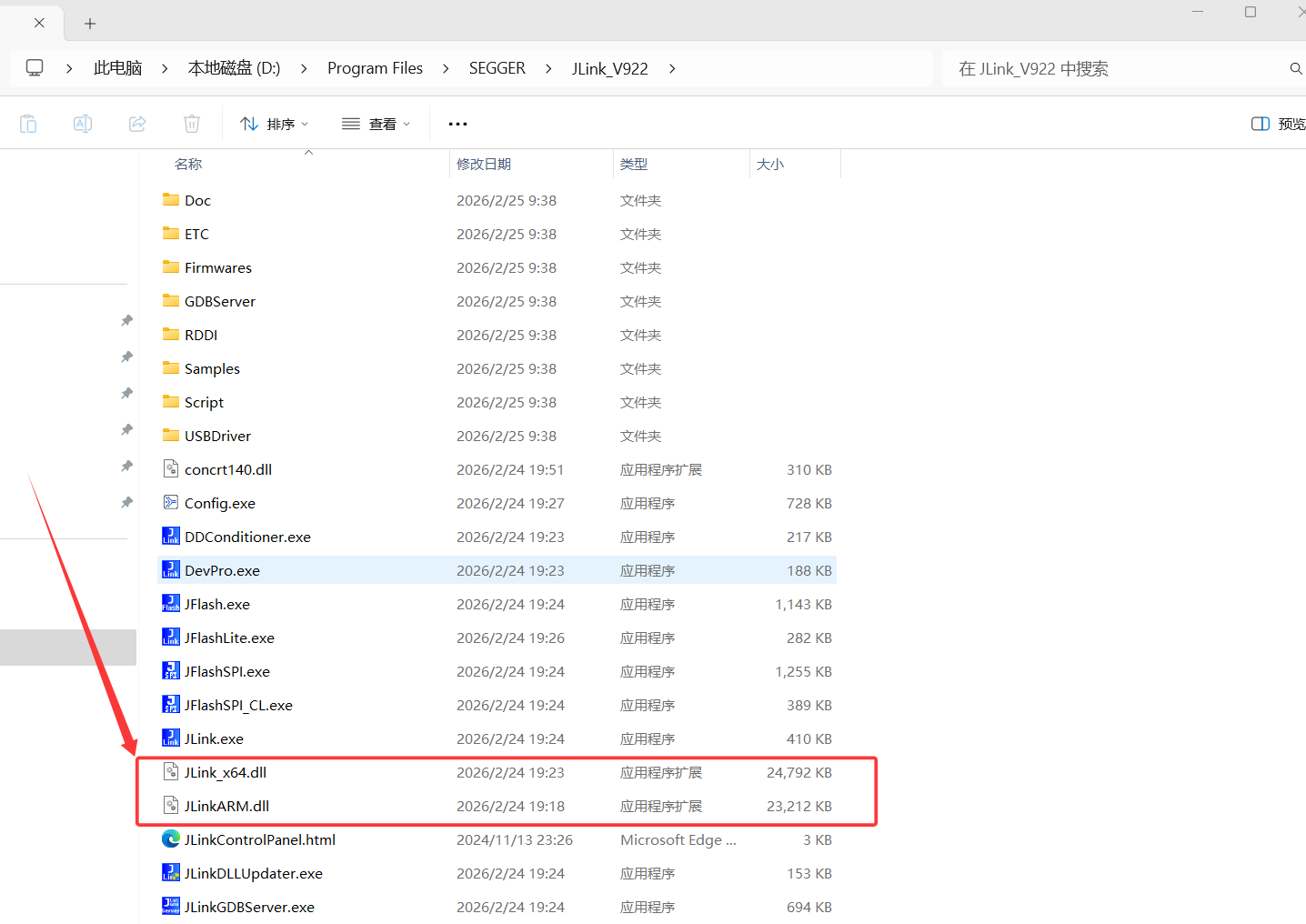Select the USBDriver folder icon
Screen dimensions: 1306x924
click(171, 436)
